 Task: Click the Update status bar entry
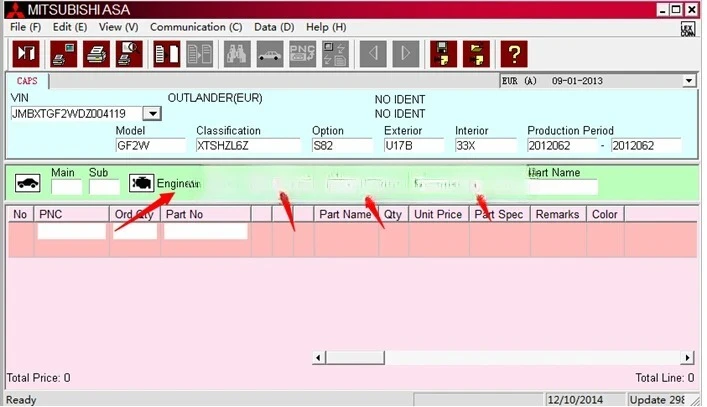(657, 400)
